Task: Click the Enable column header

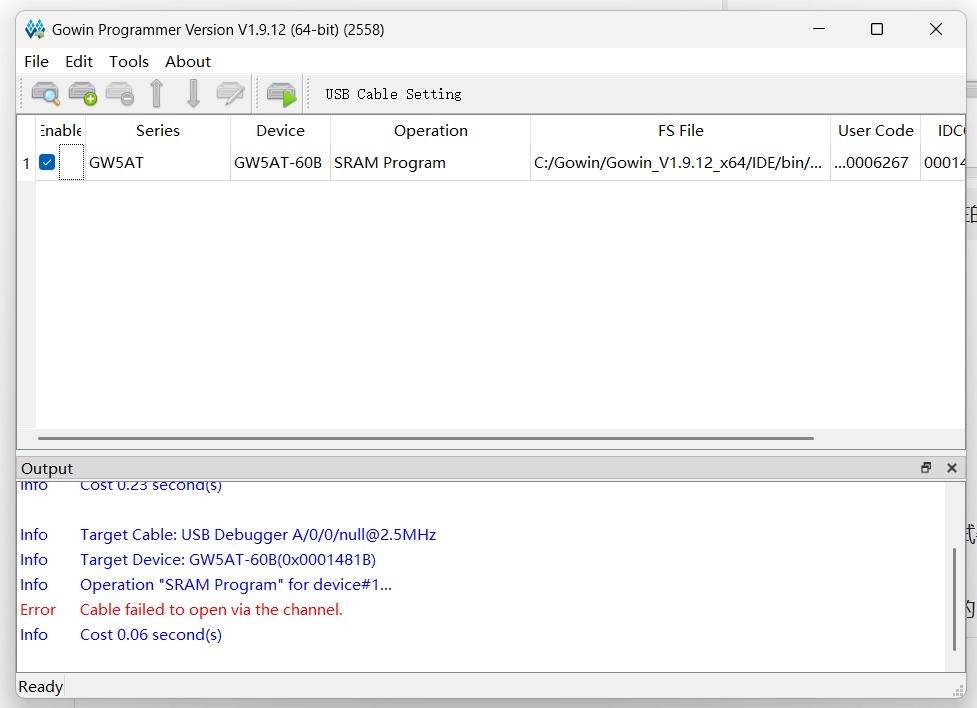Action: coord(60,130)
